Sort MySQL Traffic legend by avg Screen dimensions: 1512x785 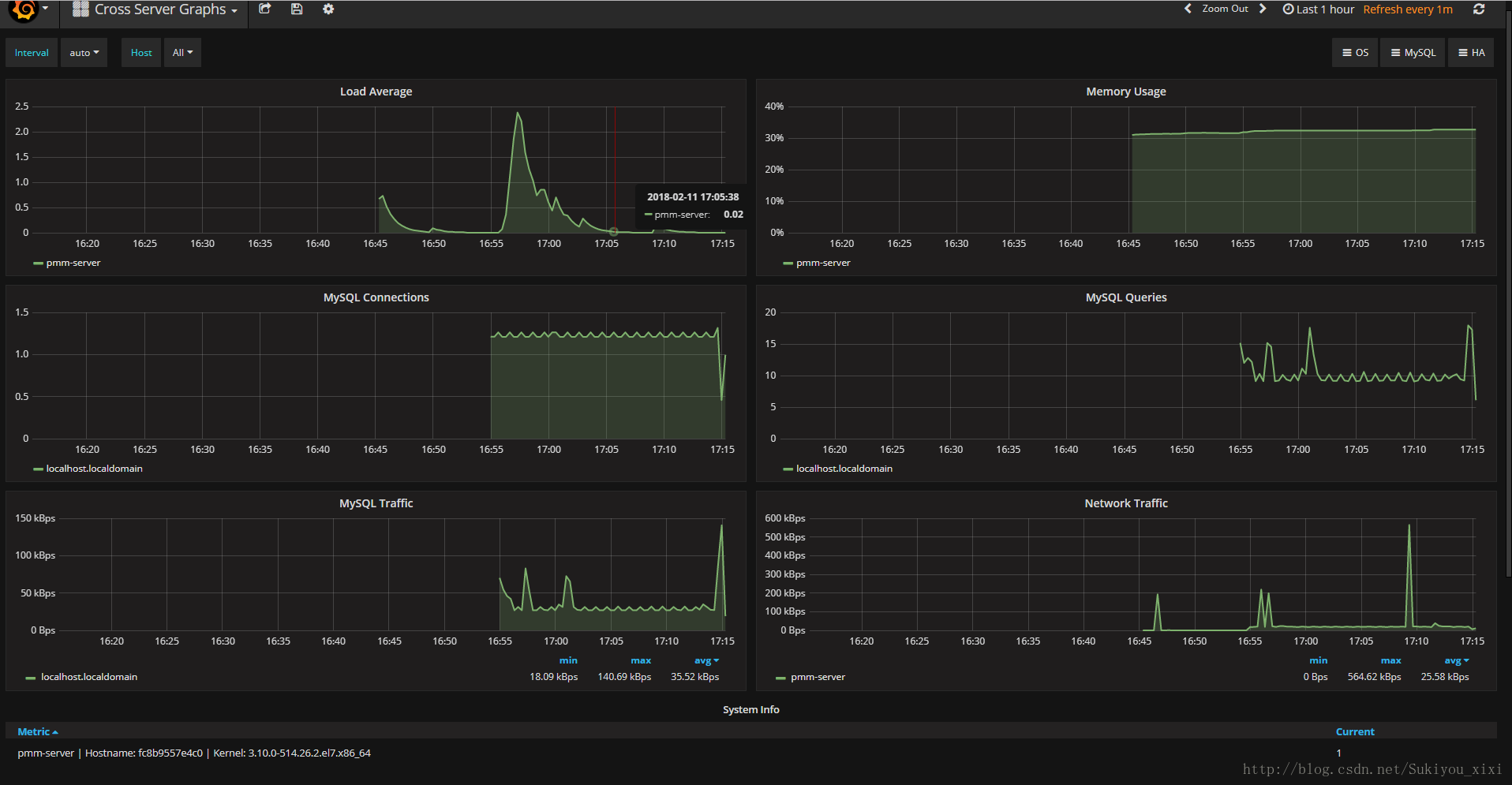coord(706,660)
